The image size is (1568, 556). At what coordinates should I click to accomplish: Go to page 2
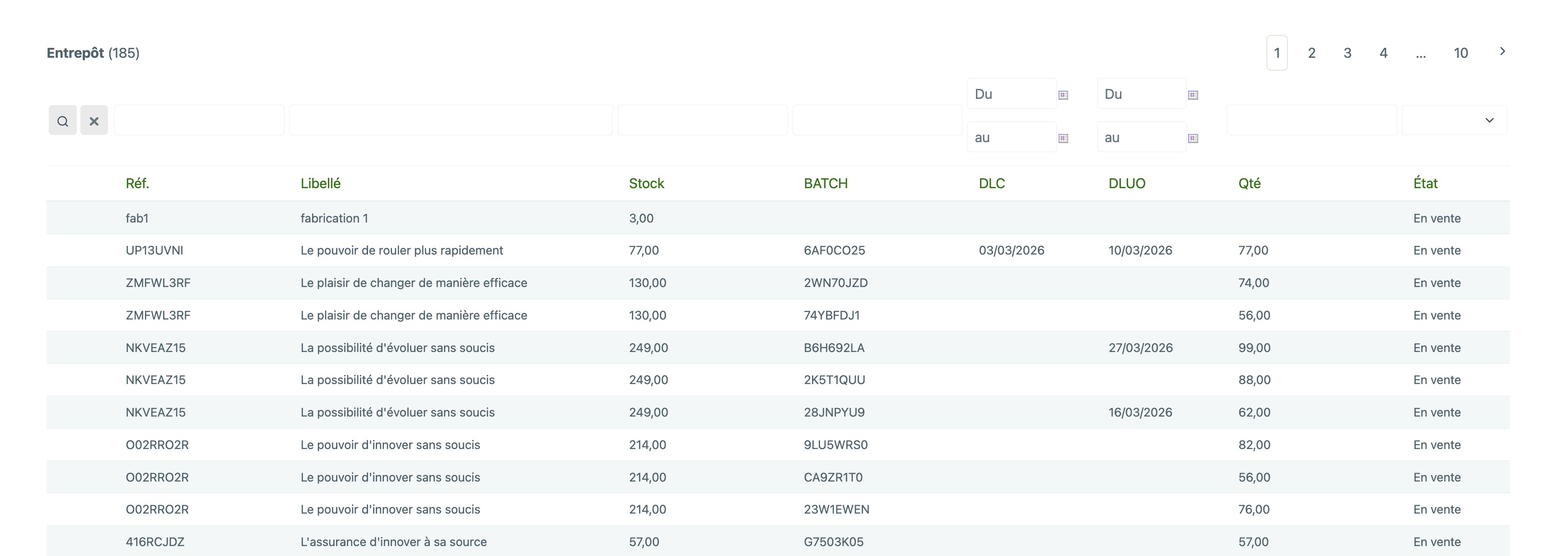click(x=1312, y=53)
